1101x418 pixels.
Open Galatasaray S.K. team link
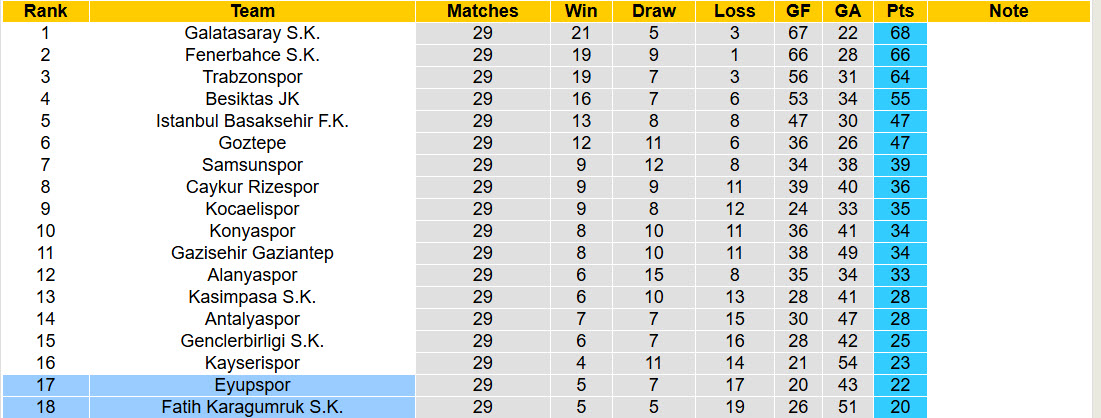tap(252, 33)
